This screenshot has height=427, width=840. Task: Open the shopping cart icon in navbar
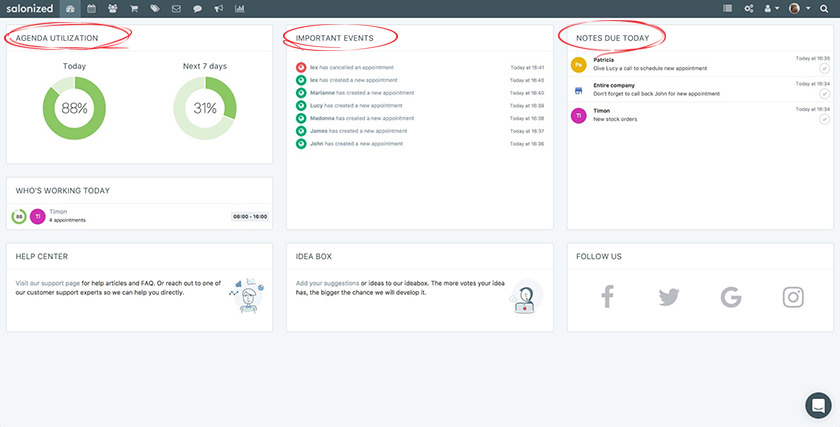(x=134, y=9)
